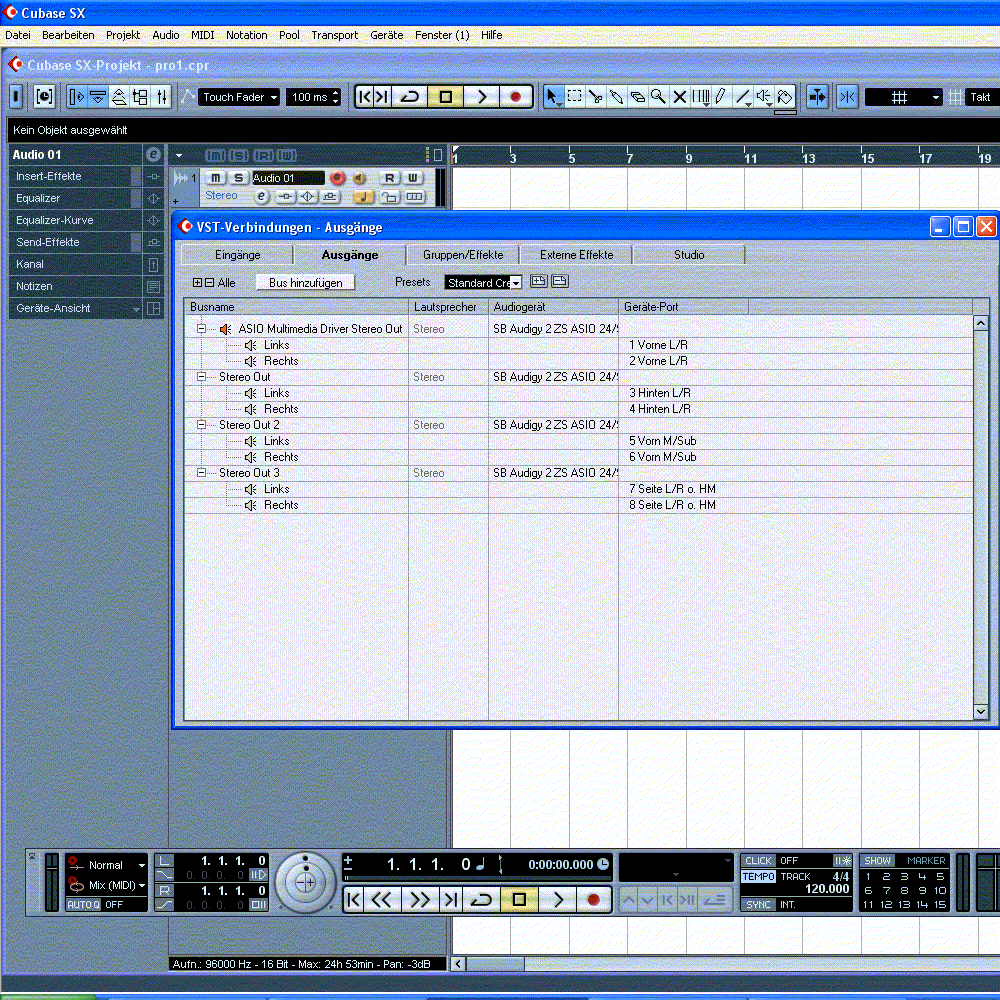
Task: Expand or collapse Alle buses
Action: click(x=214, y=283)
